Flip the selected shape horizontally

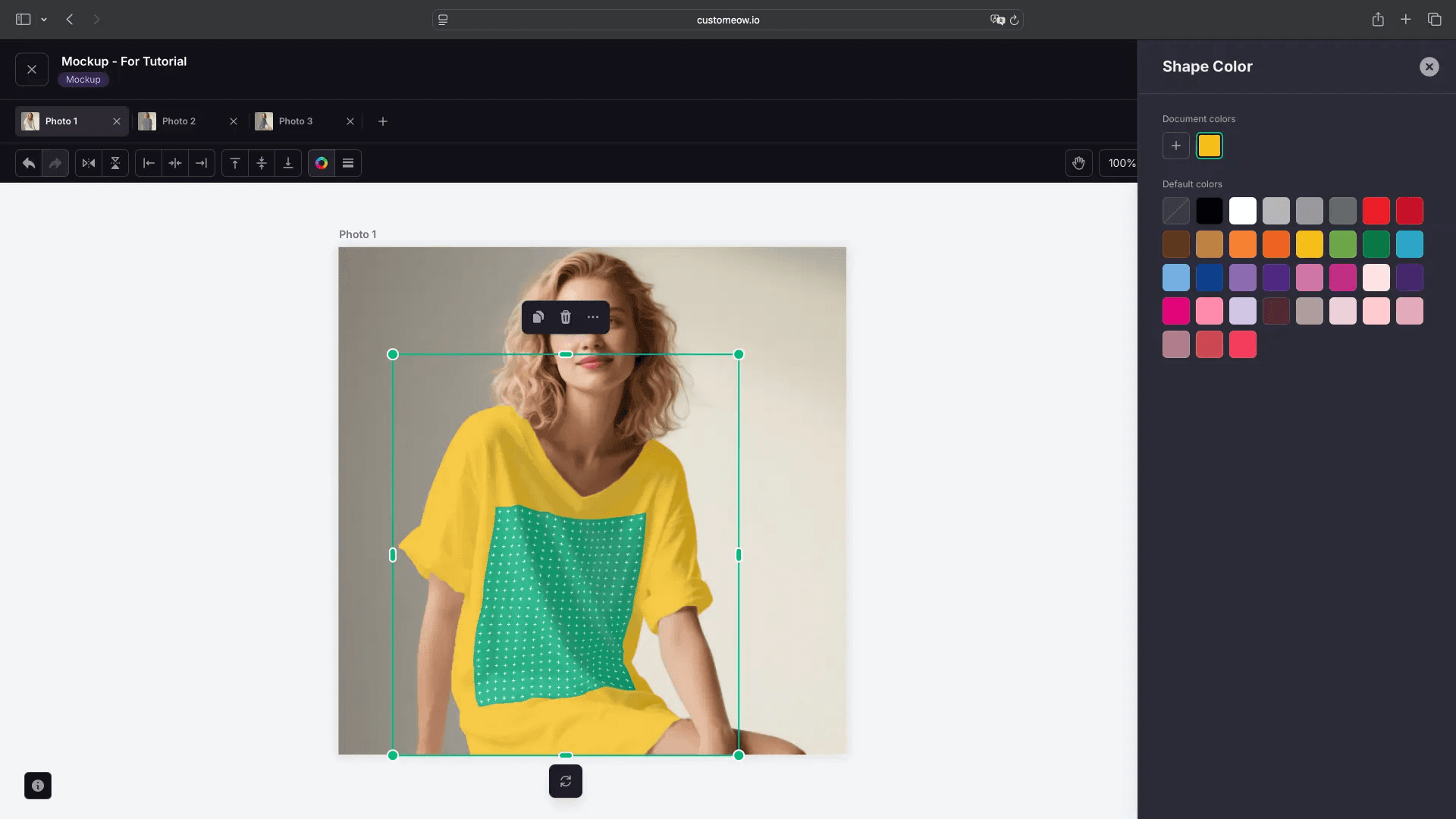click(x=89, y=163)
